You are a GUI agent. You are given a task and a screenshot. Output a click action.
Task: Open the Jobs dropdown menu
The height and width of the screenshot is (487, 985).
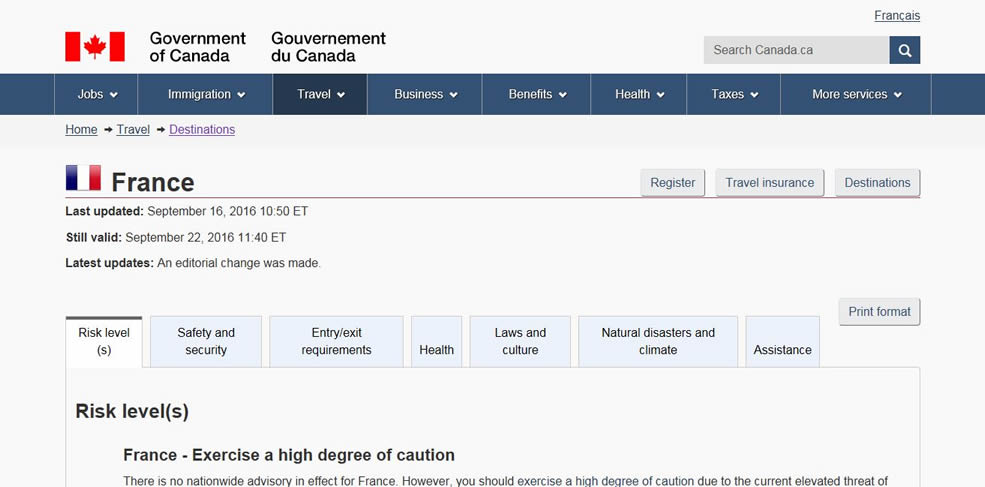(x=96, y=94)
